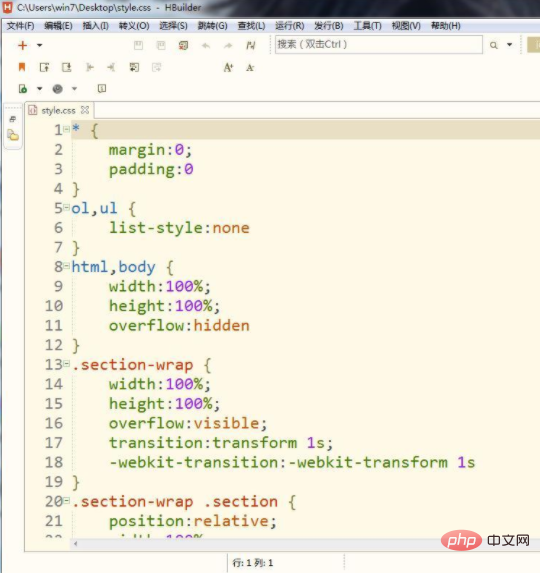
Task: Click the text 'padding:0' on line 3
Action: (x=151, y=170)
